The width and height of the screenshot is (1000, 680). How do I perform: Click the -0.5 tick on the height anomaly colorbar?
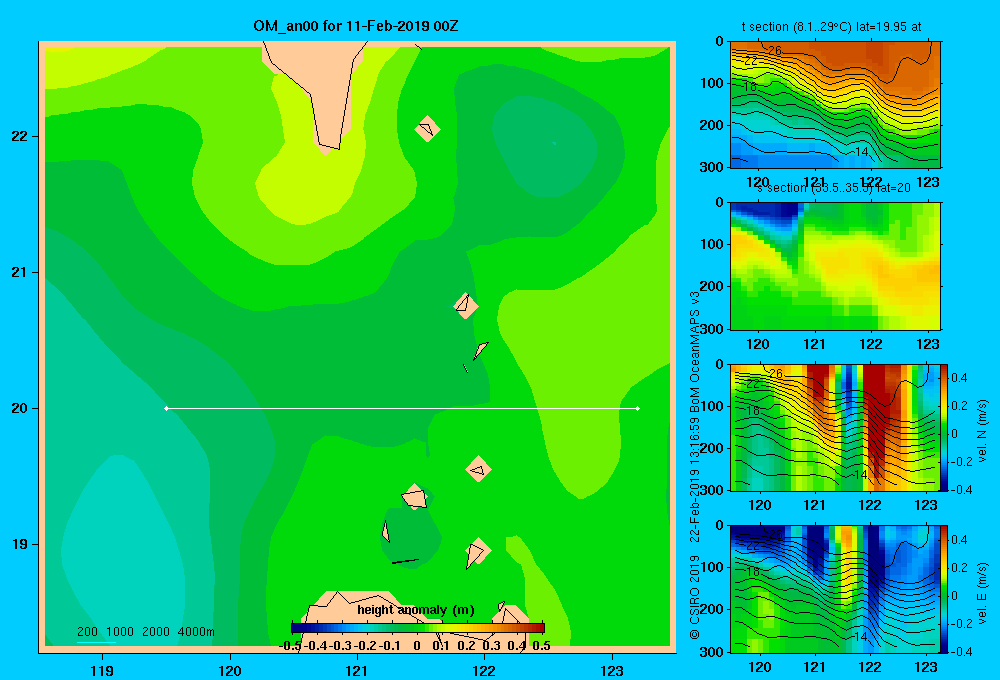[290, 646]
